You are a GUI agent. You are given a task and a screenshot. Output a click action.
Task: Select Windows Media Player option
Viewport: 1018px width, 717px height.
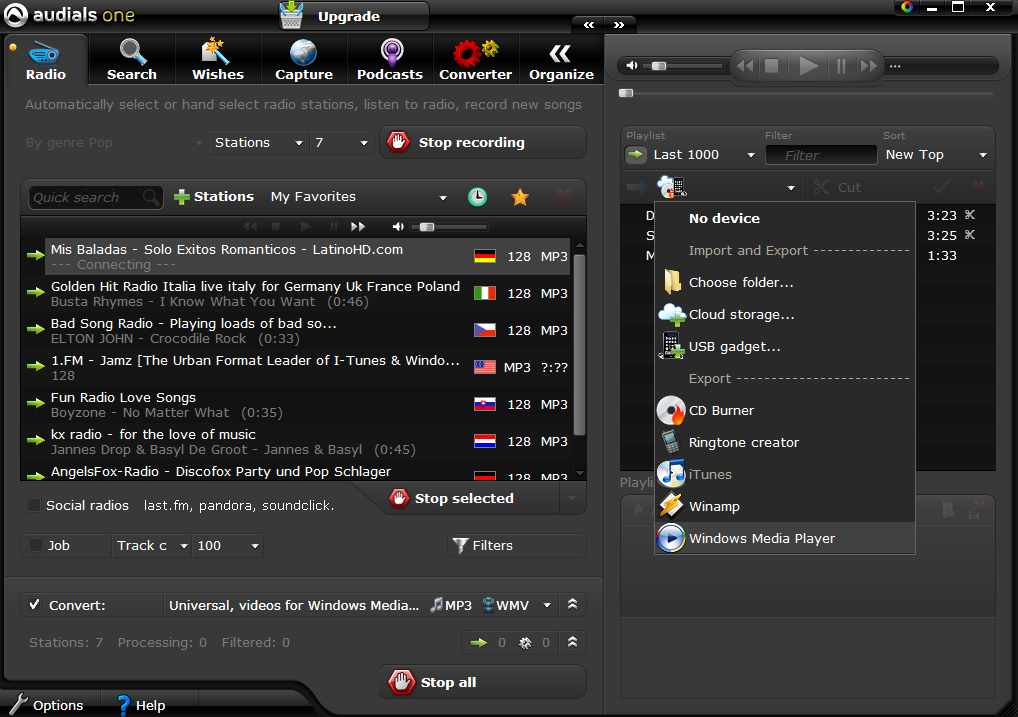click(785, 538)
